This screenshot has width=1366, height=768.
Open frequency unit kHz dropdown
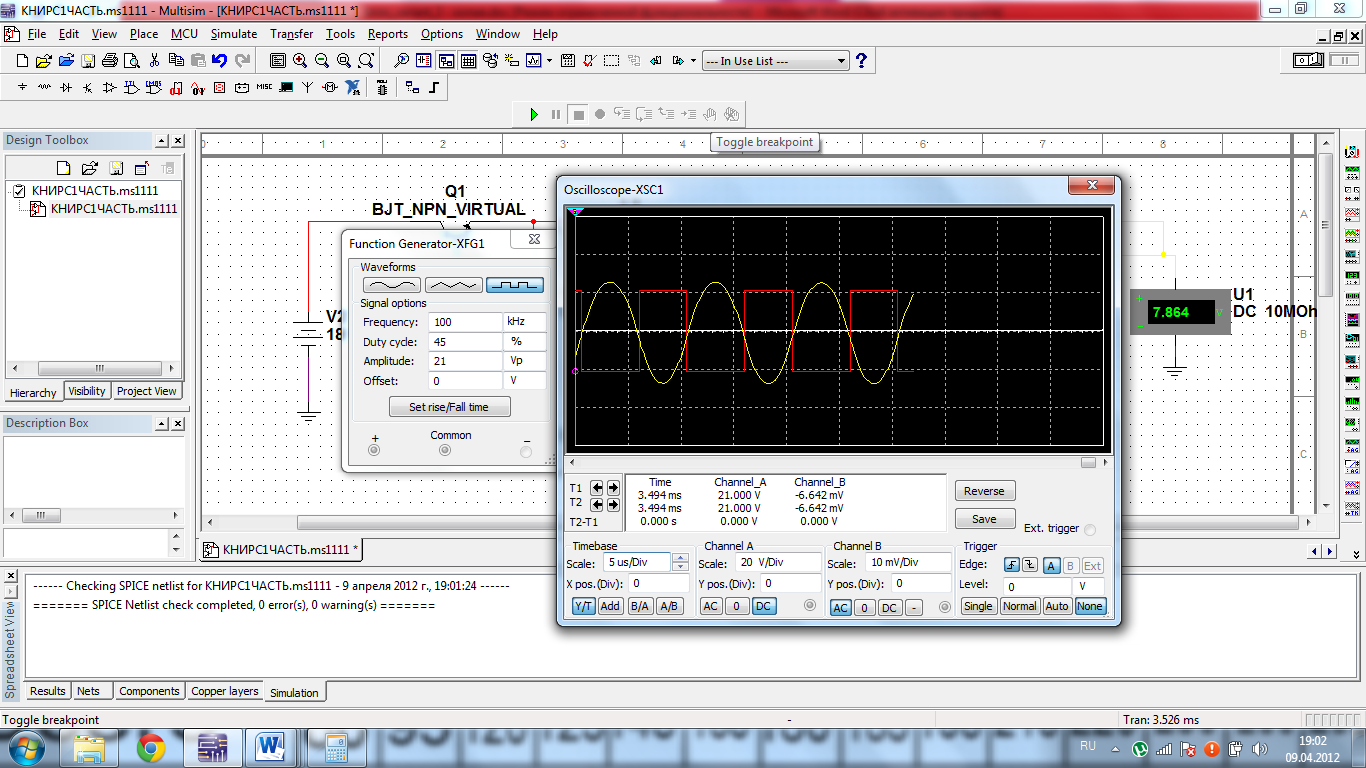[525, 322]
